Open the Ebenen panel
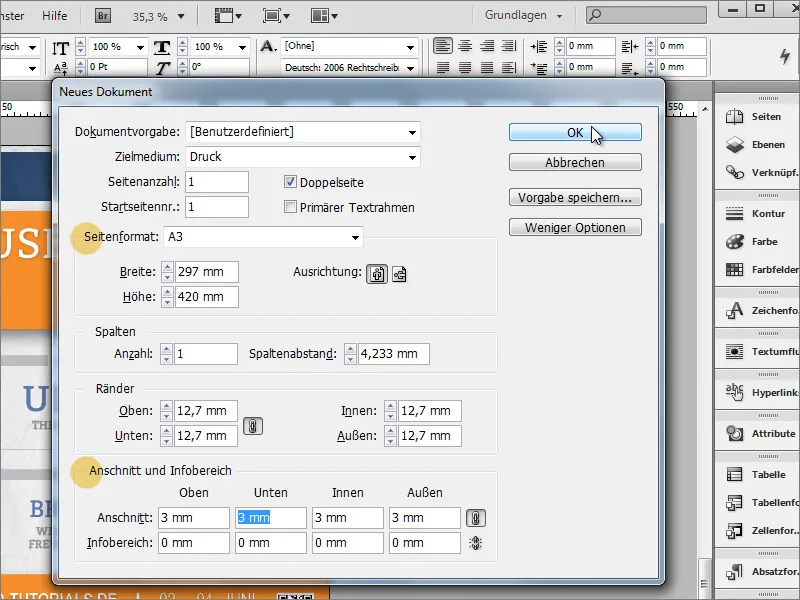The height and width of the screenshot is (600, 800). [x=758, y=145]
